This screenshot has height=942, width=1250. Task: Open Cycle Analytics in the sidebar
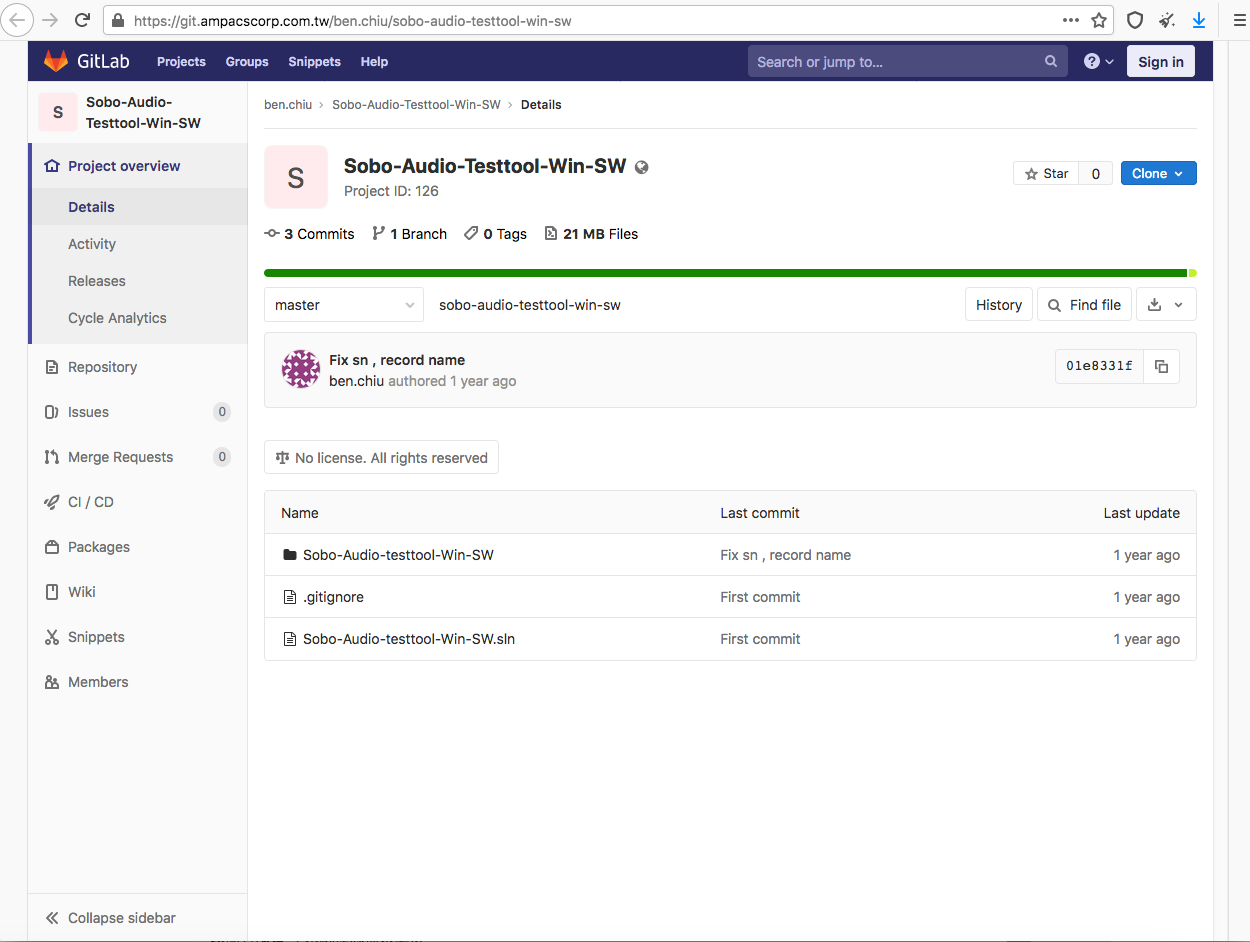click(138, 318)
